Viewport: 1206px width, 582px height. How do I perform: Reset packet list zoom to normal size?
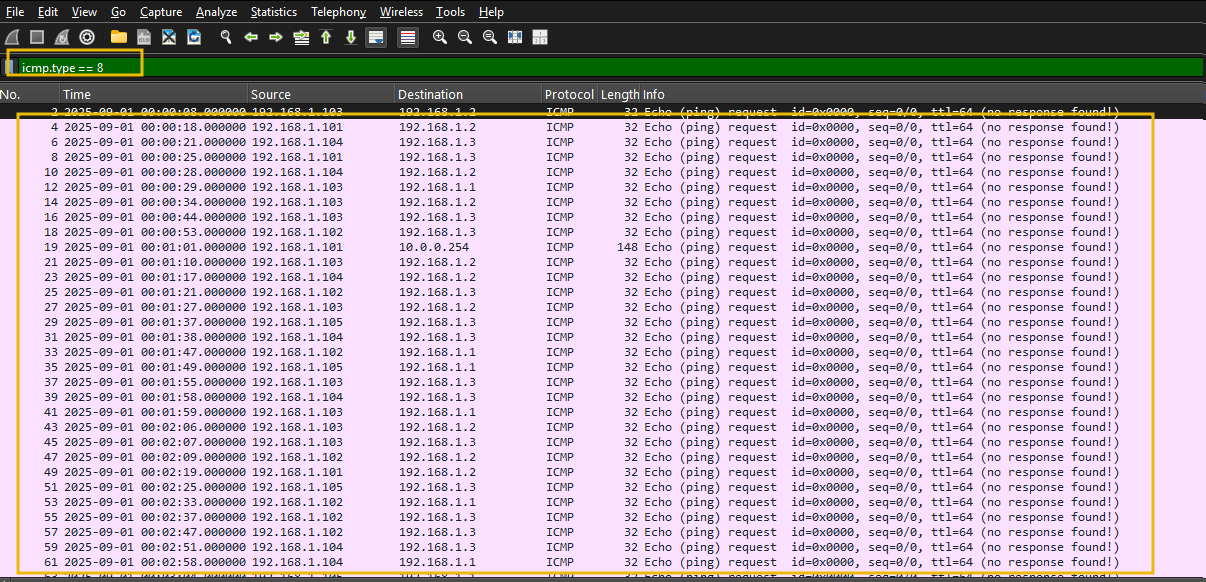489,37
